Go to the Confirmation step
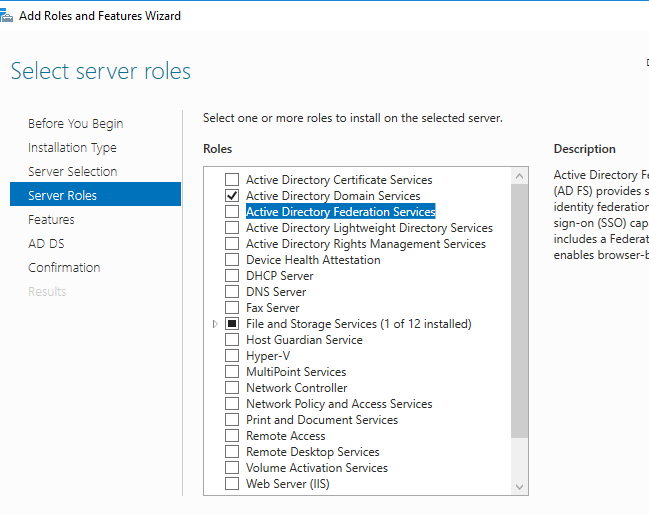The height and width of the screenshot is (515, 649). [x=64, y=268]
